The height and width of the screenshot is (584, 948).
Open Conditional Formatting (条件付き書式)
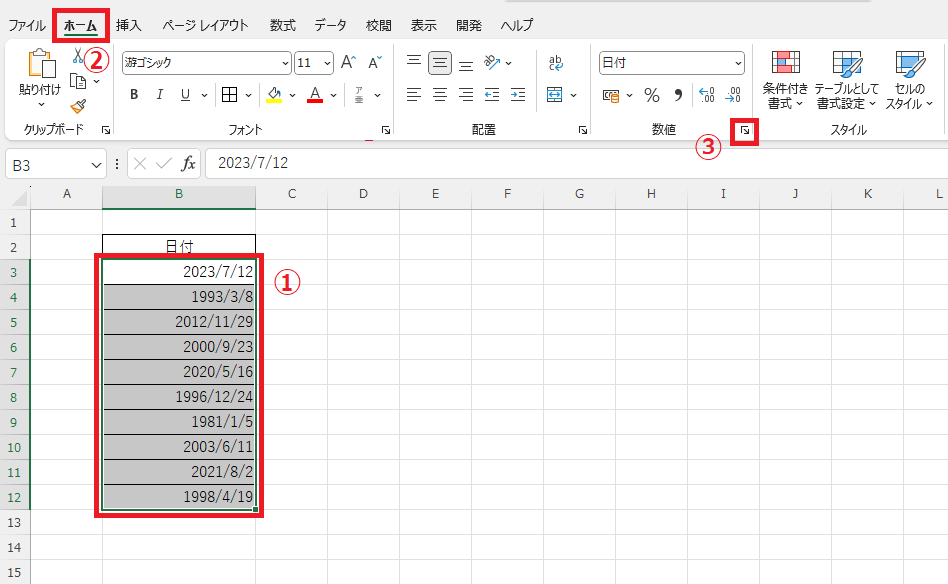(785, 79)
